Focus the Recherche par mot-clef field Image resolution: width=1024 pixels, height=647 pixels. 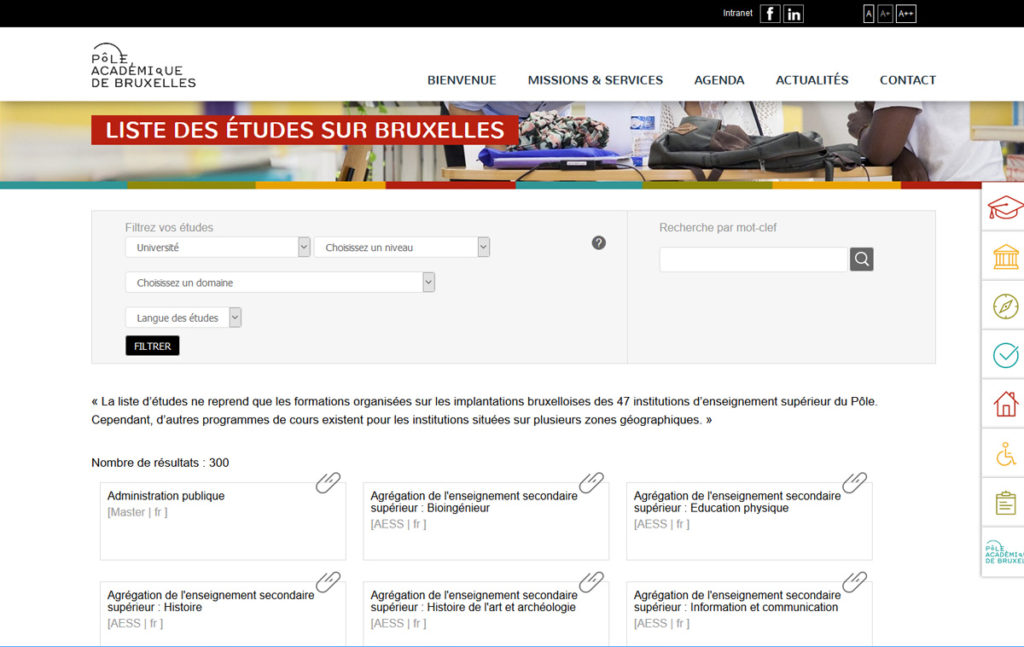(x=754, y=259)
